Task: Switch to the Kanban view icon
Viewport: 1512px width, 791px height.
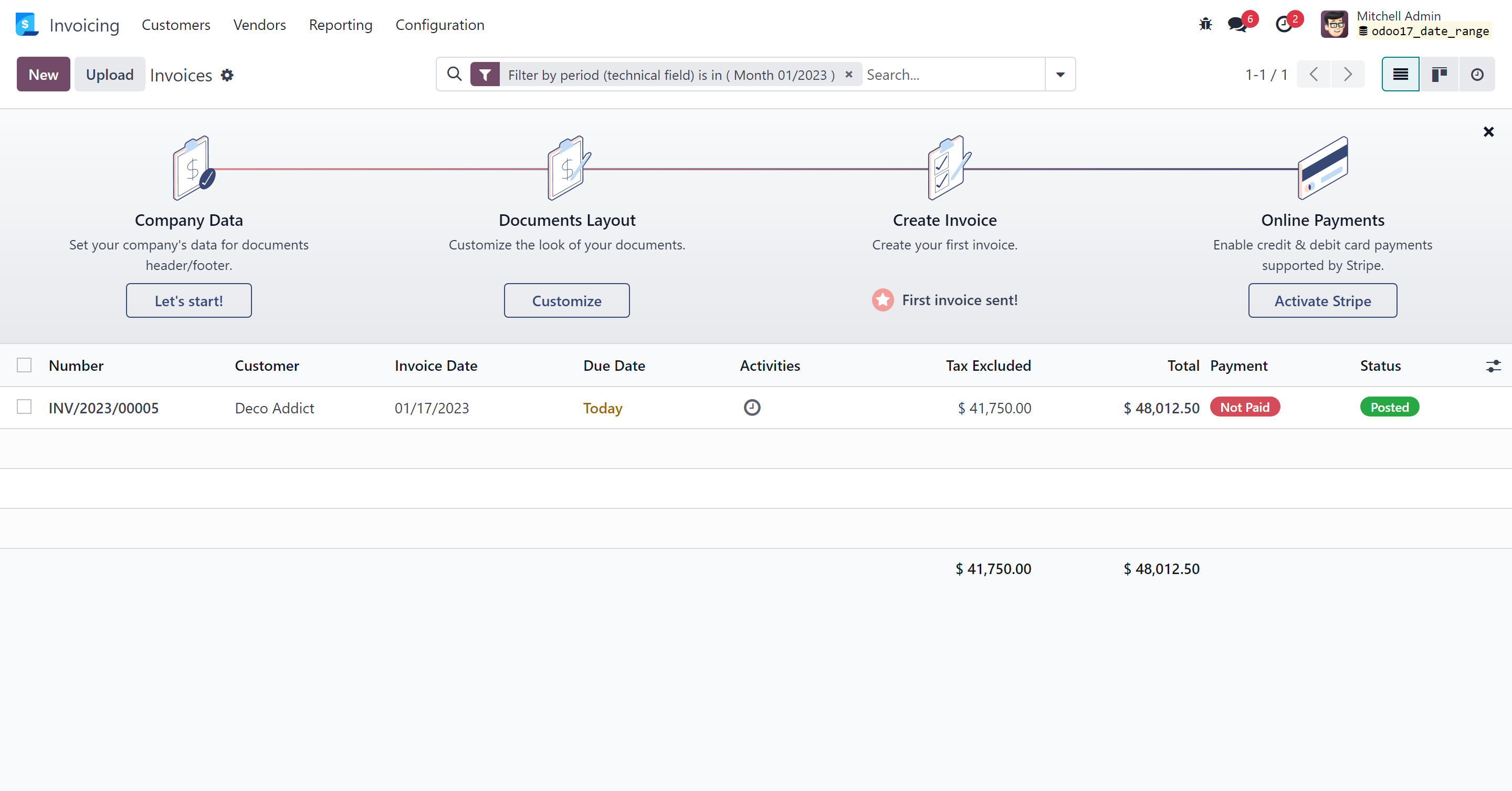Action: click(x=1438, y=74)
